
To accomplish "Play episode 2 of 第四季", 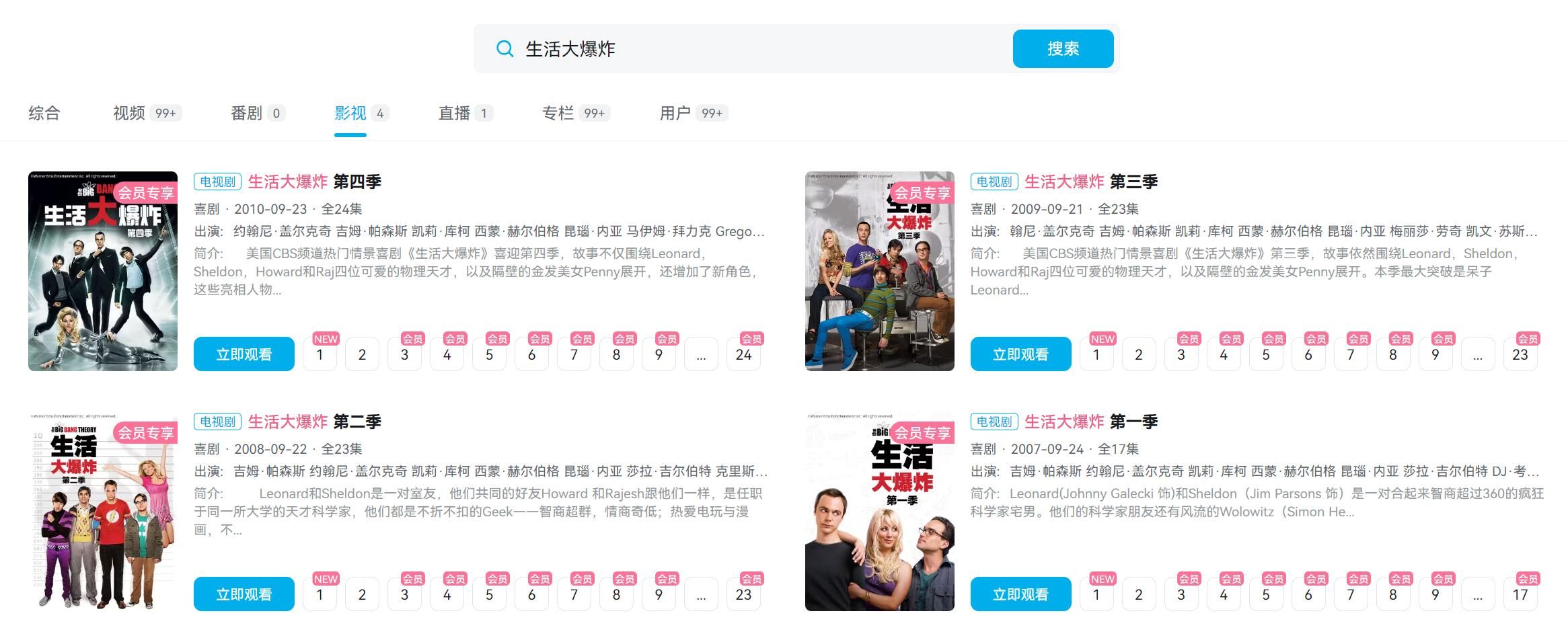I will click(x=362, y=354).
